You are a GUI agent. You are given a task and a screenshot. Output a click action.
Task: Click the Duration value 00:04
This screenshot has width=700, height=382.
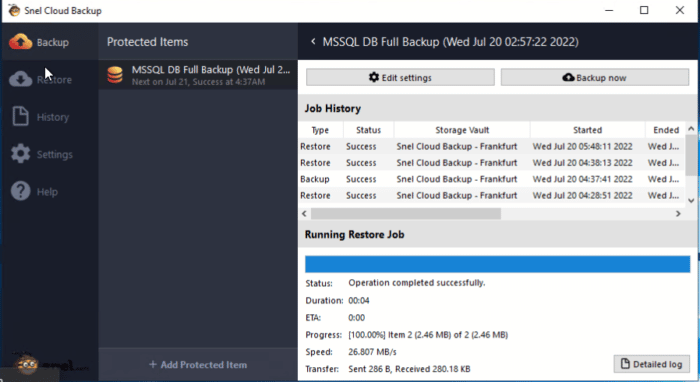click(358, 300)
